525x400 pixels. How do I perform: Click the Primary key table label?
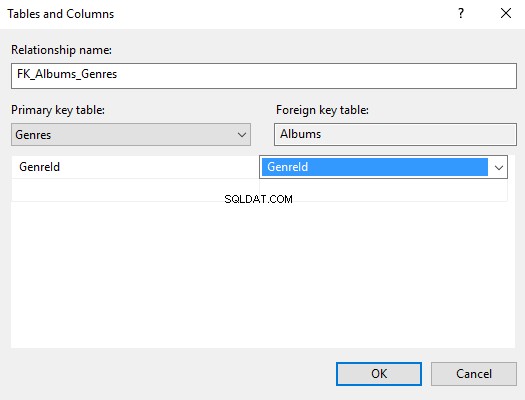pyautogui.click(x=58, y=110)
